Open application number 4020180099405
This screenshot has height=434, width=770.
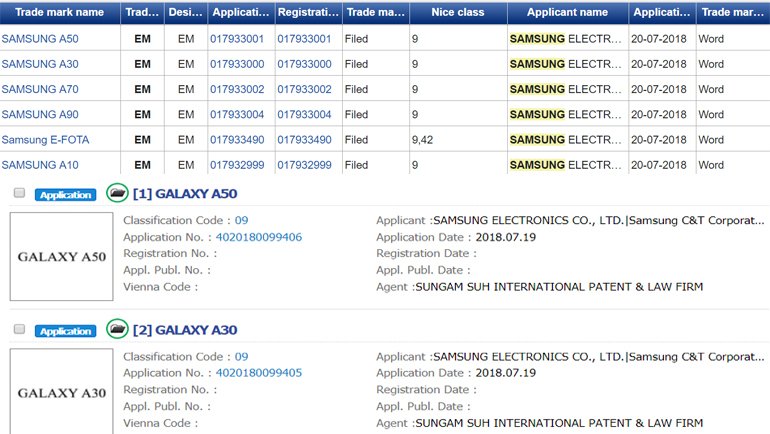259,373
